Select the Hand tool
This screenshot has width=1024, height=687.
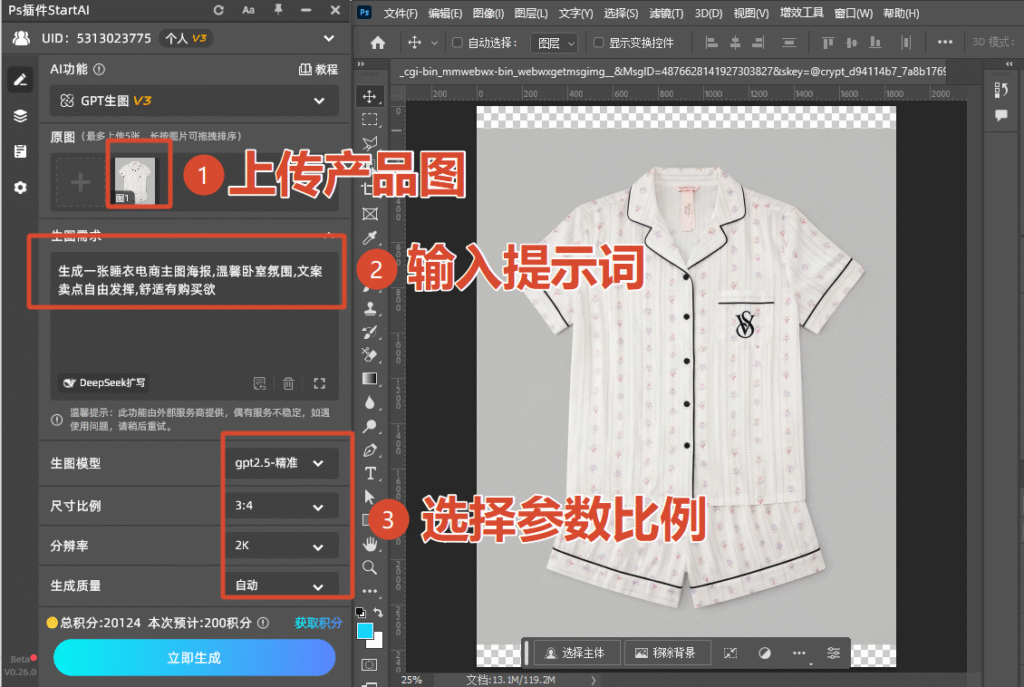370,544
